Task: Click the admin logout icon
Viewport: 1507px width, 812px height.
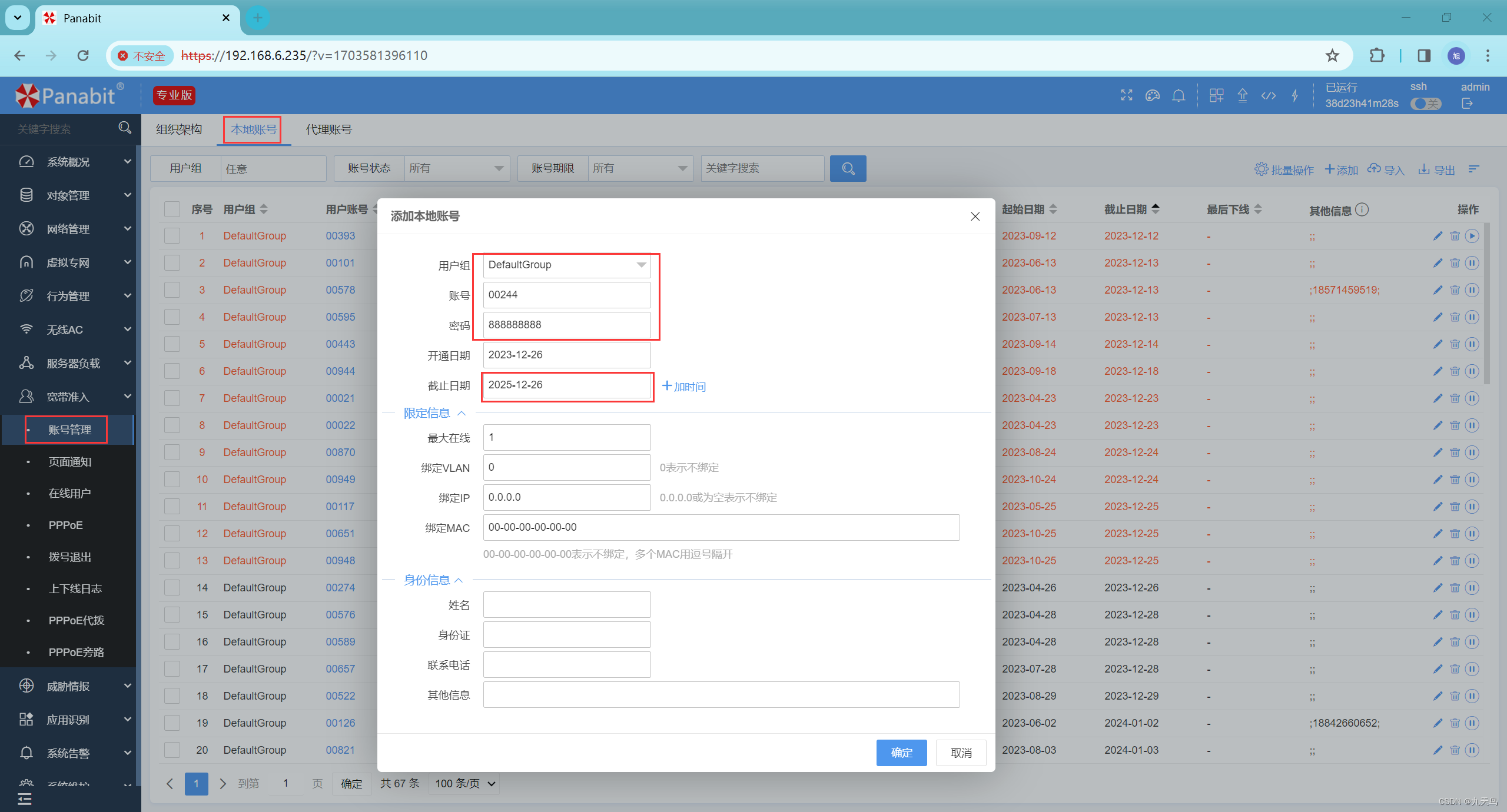Action: (x=1466, y=104)
